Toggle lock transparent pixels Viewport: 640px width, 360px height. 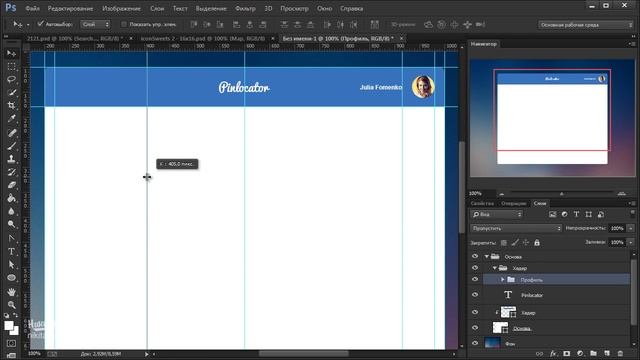tap(504, 242)
